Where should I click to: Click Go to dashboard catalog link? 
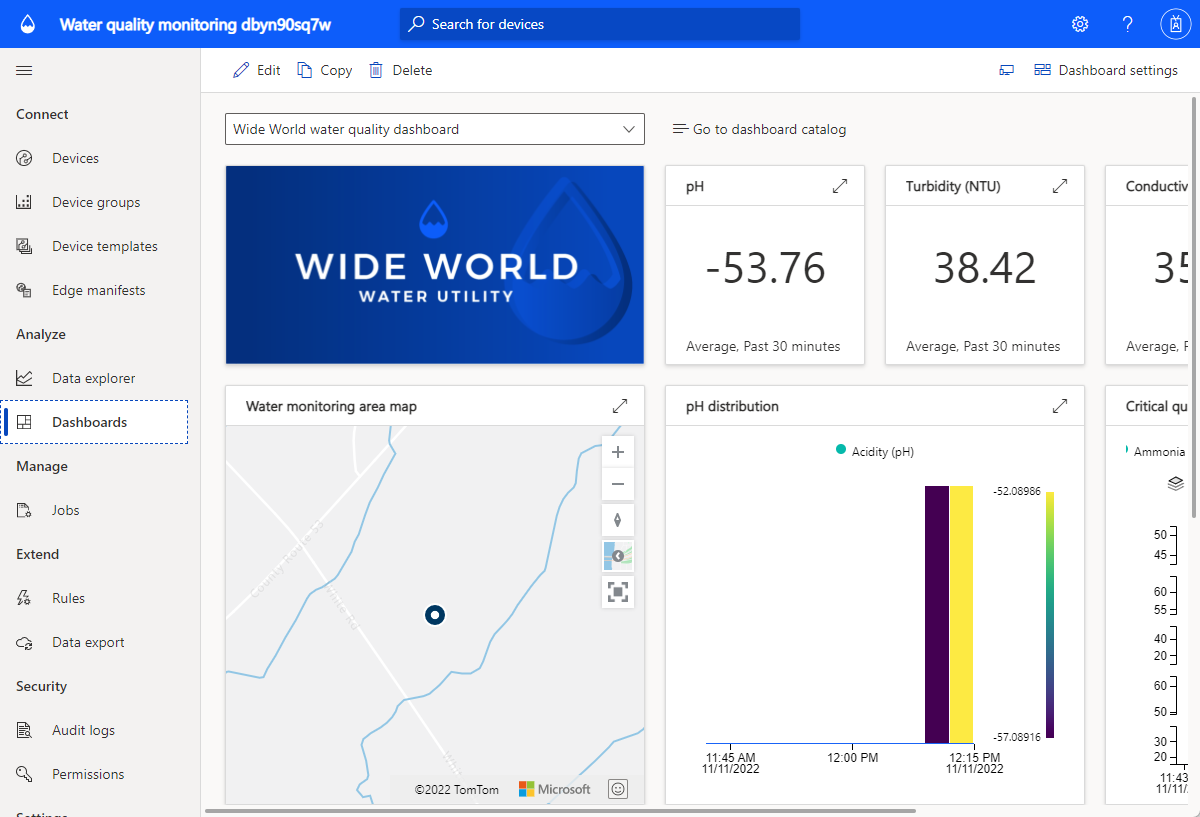pos(759,129)
